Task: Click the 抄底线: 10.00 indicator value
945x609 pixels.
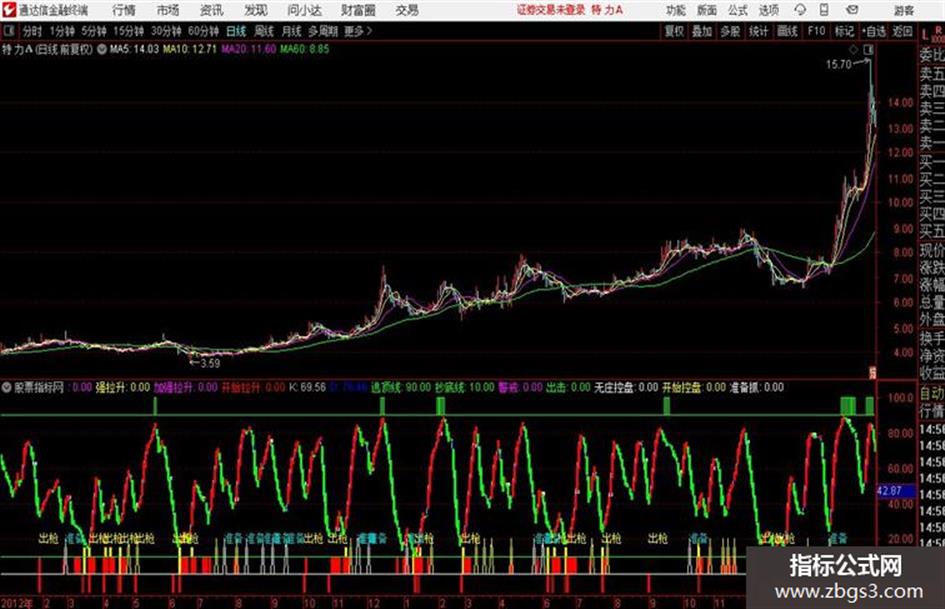Action: 465,388
